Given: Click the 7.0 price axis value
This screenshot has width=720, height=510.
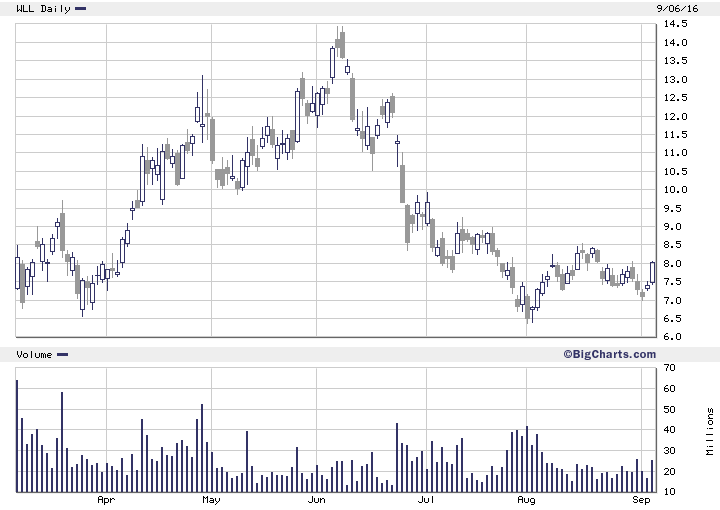Looking at the screenshot, I should tap(675, 301).
